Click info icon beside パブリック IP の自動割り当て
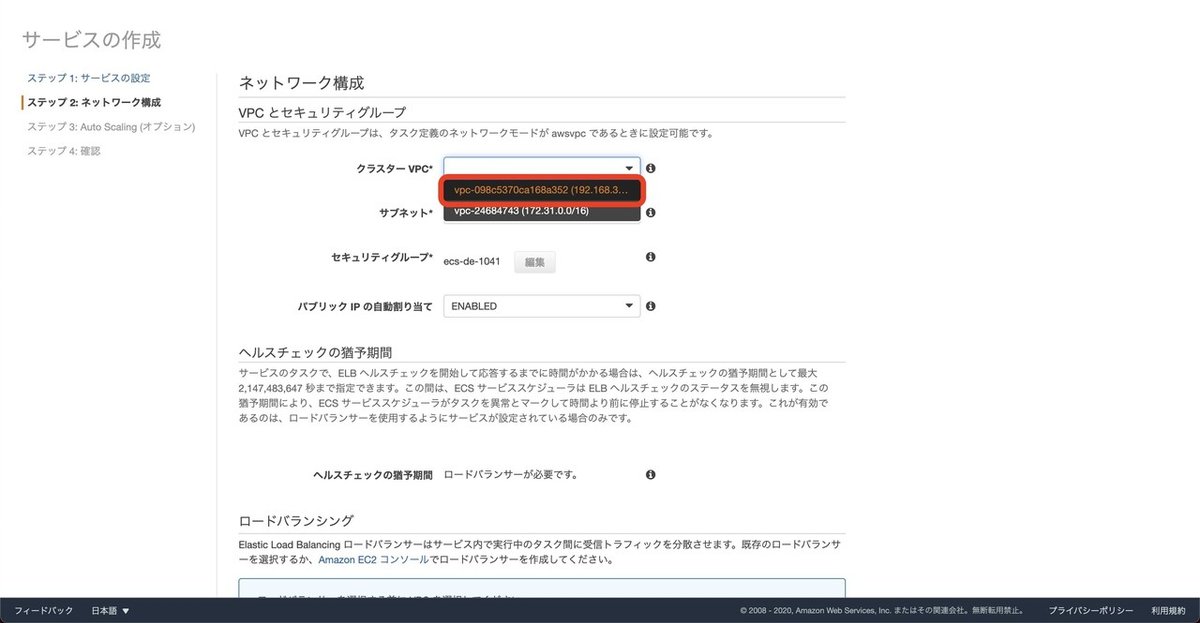 pyautogui.click(x=650, y=306)
